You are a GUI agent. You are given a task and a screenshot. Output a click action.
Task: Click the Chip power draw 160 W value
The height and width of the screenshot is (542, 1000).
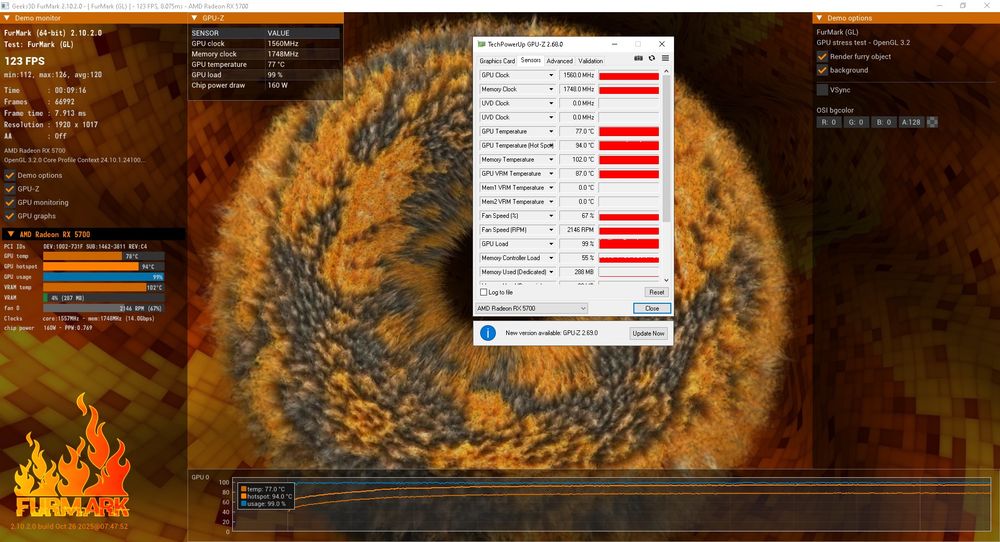(x=277, y=85)
